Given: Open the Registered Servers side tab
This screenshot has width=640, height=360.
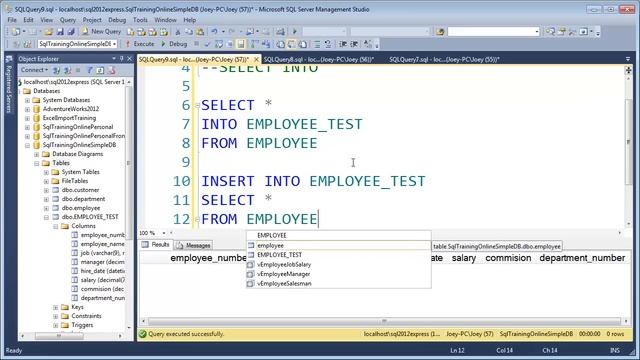Looking at the screenshot, I should tap(9, 85).
